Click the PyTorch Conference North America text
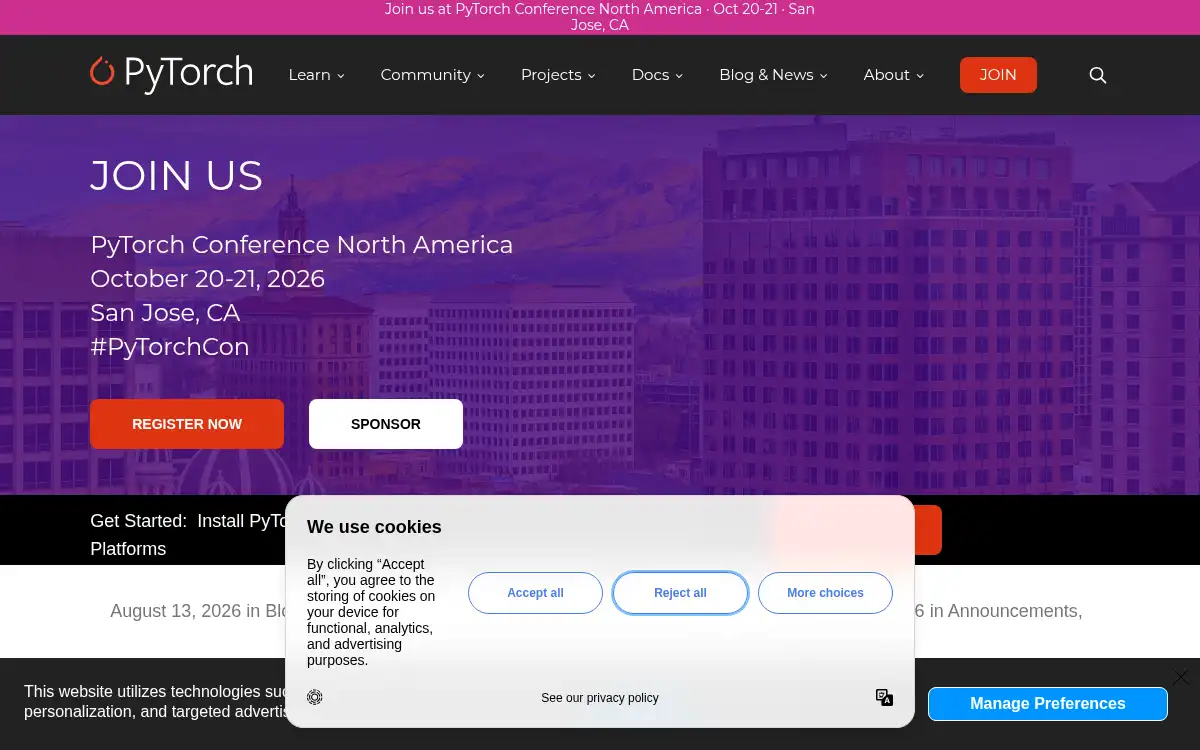Image resolution: width=1200 pixels, height=750 pixels. pos(302,245)
